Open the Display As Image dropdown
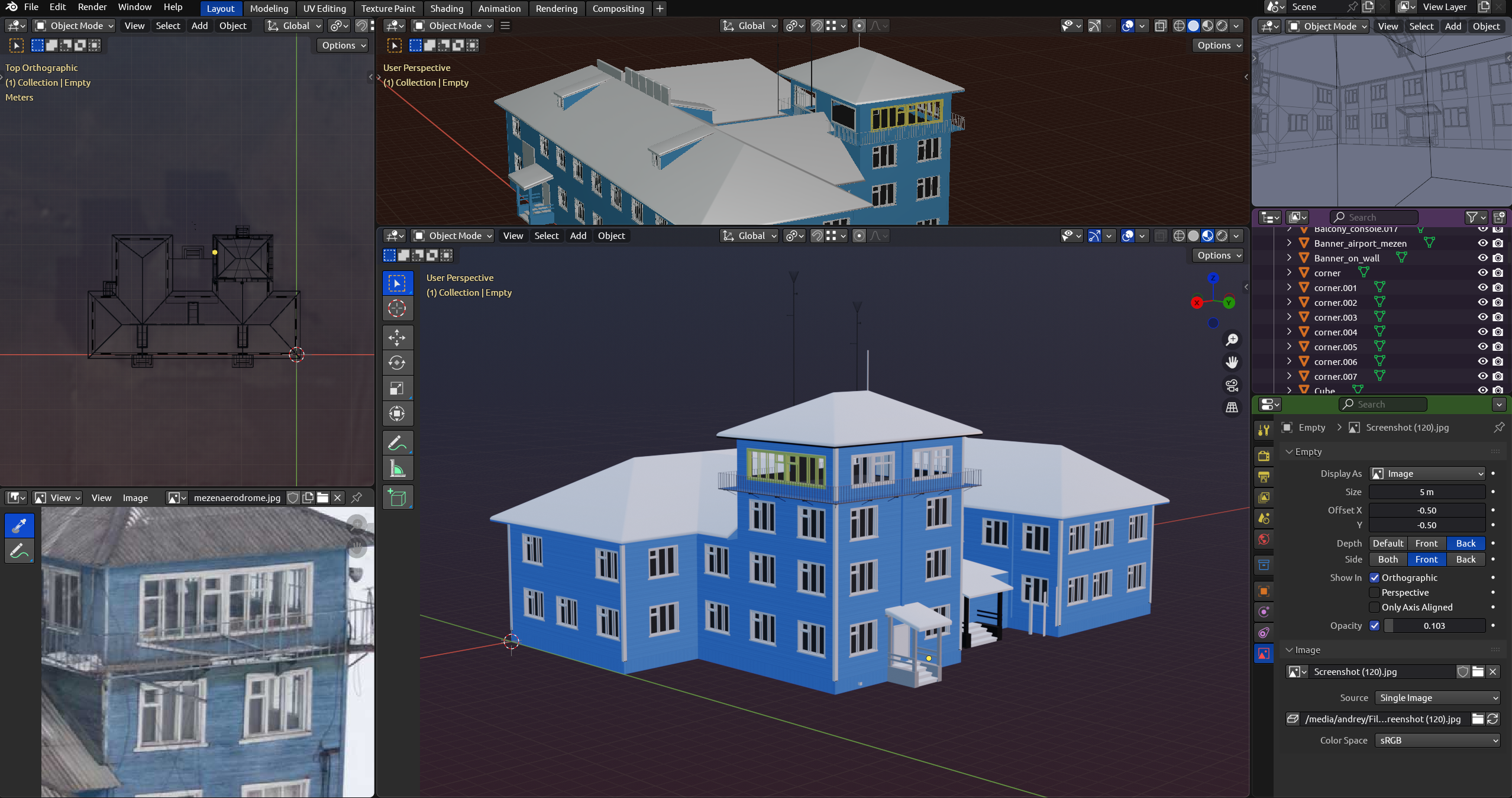 (x=1427, y=473)
